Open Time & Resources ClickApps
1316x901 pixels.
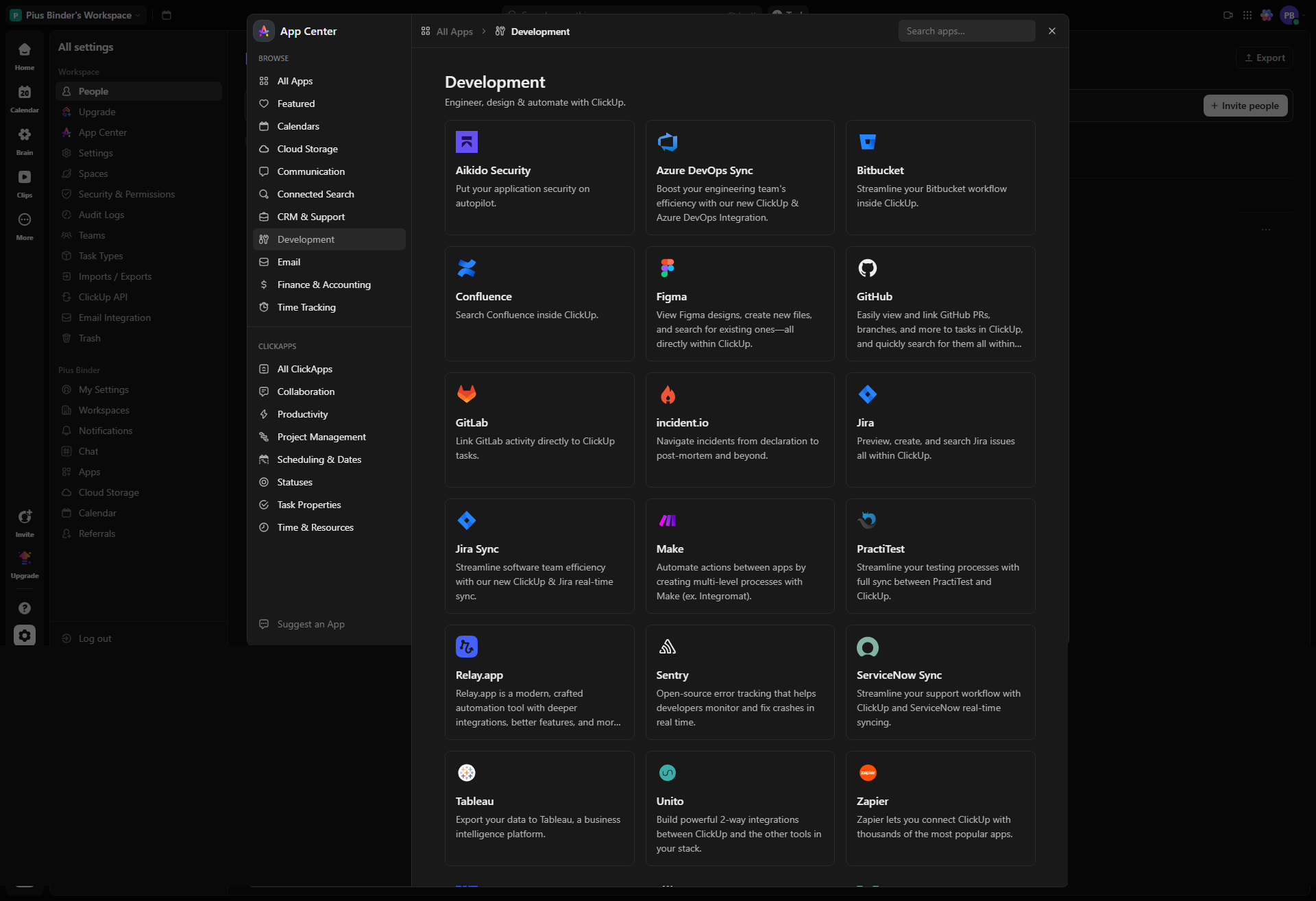(x=329, y=527)
